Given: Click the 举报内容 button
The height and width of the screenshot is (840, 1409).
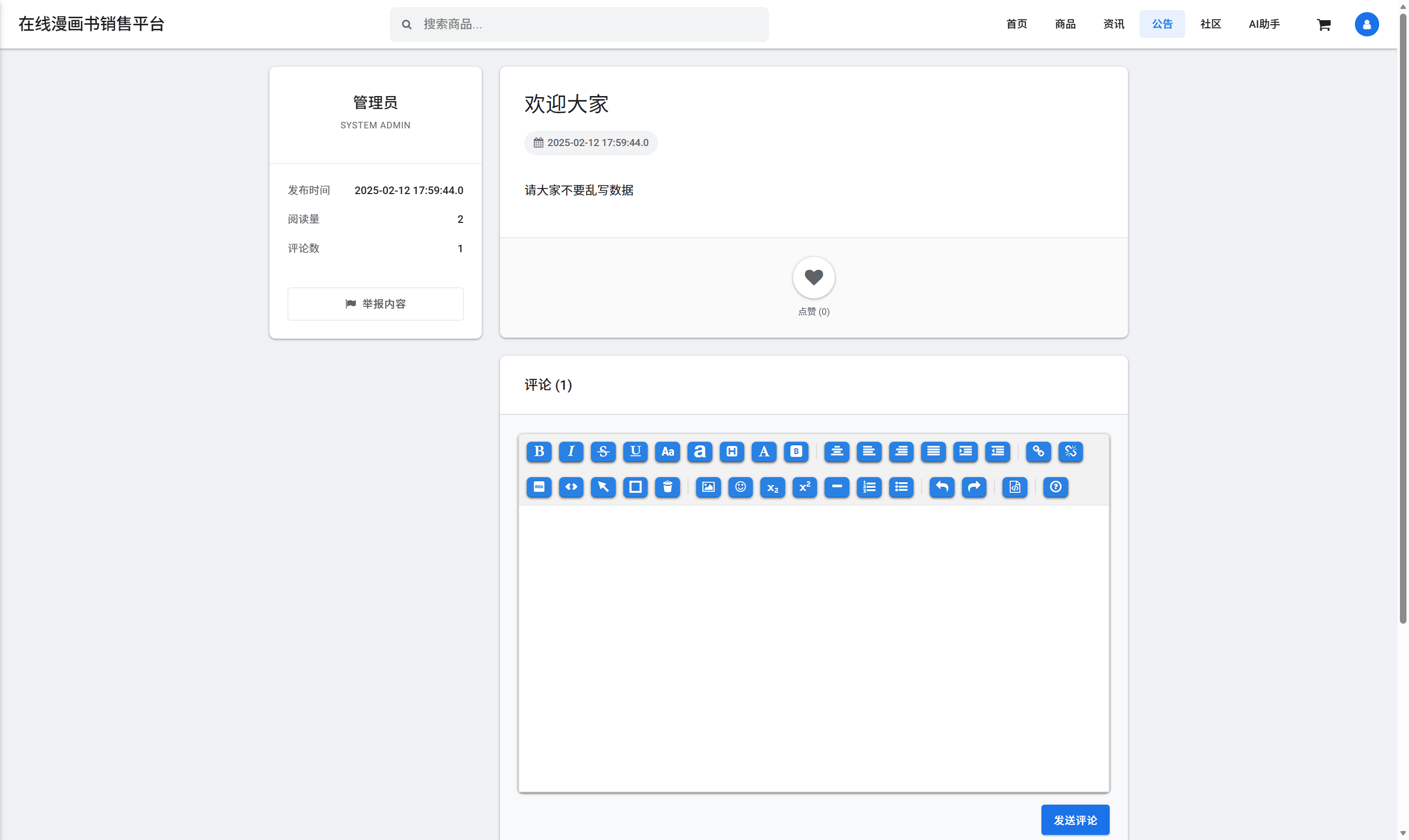Looking at the screenshot, I should coord(375,304).
